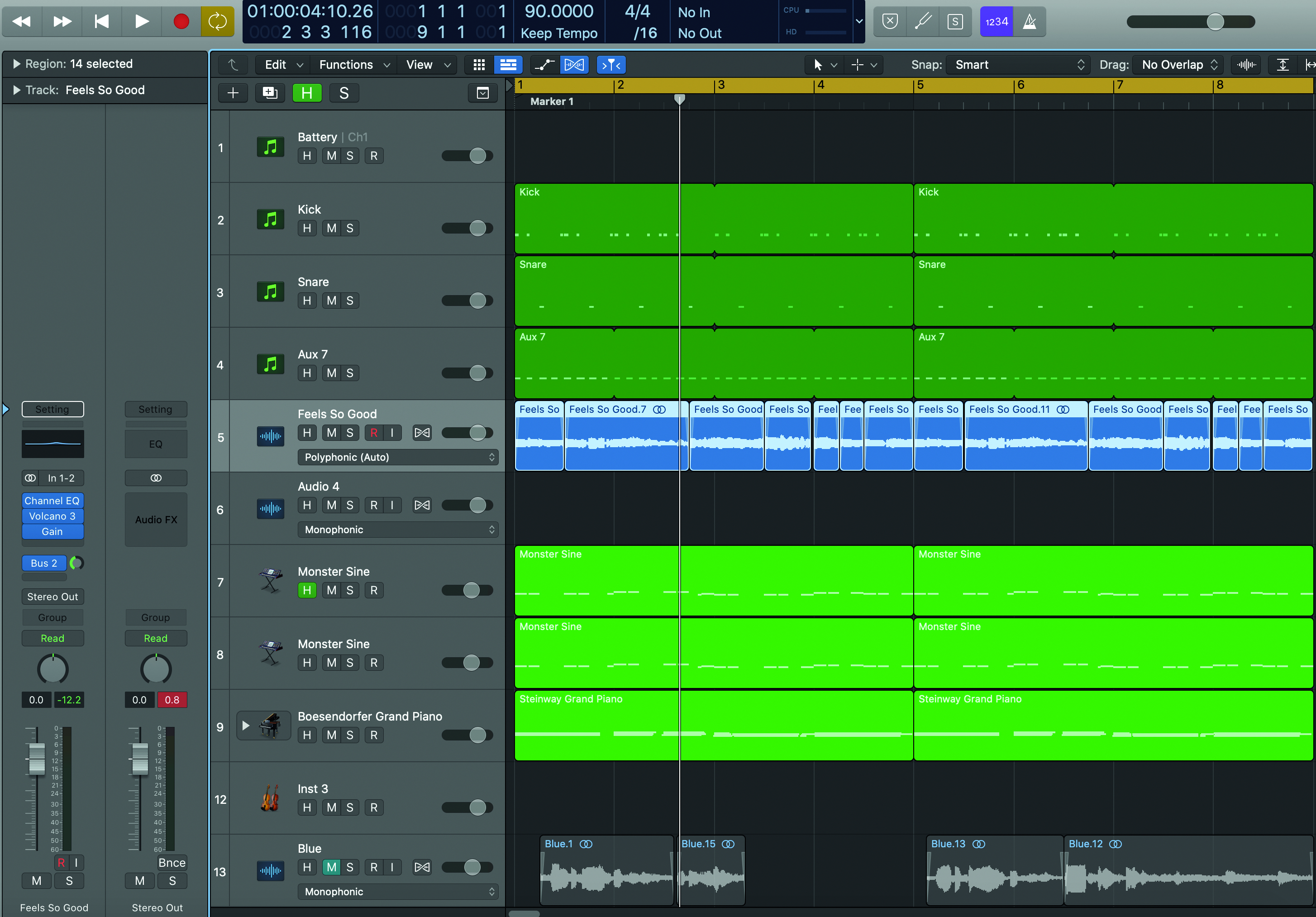Click the Bus 2 send button
Image resolution: width=1316 pixels, height=917 pixels.
[44, 563]
